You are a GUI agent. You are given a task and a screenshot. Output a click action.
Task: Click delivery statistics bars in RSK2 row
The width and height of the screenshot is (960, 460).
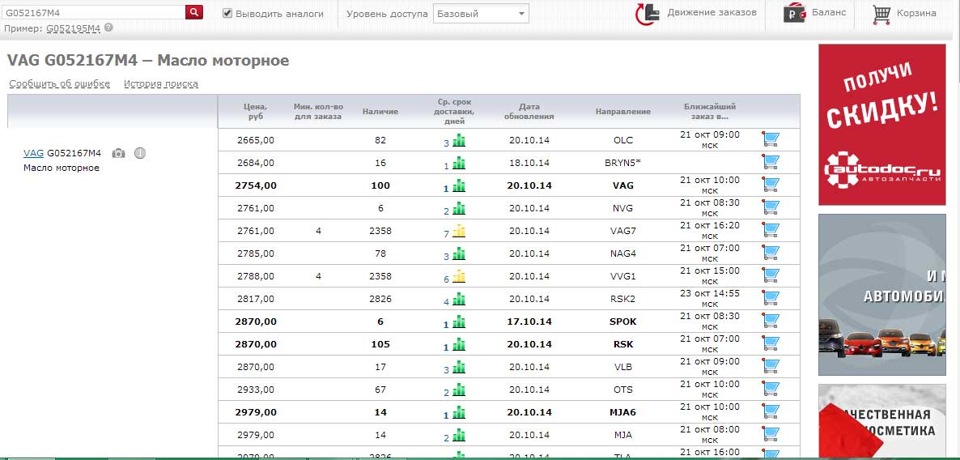459,300
